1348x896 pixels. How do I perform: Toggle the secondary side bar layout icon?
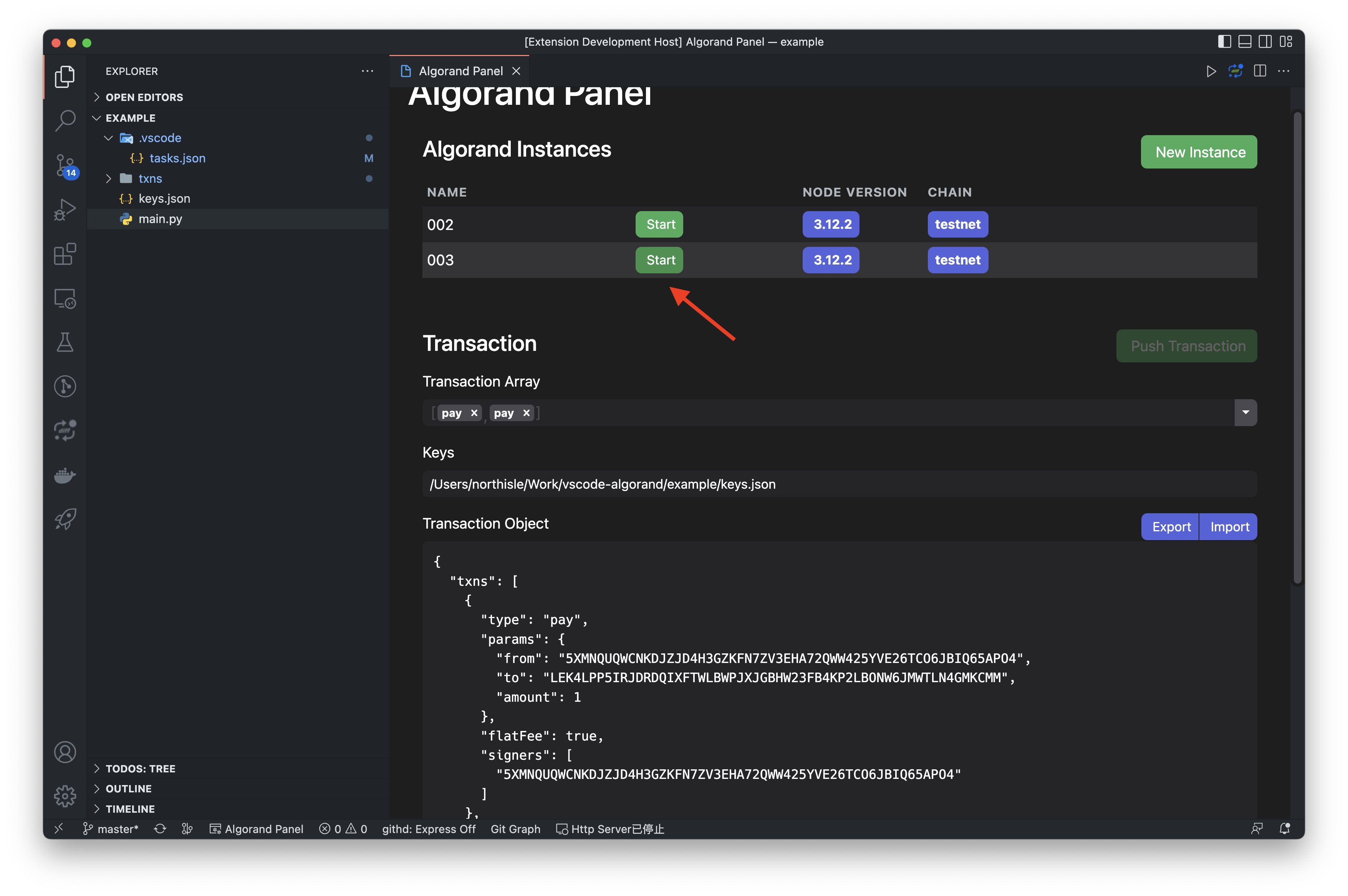1265,42
